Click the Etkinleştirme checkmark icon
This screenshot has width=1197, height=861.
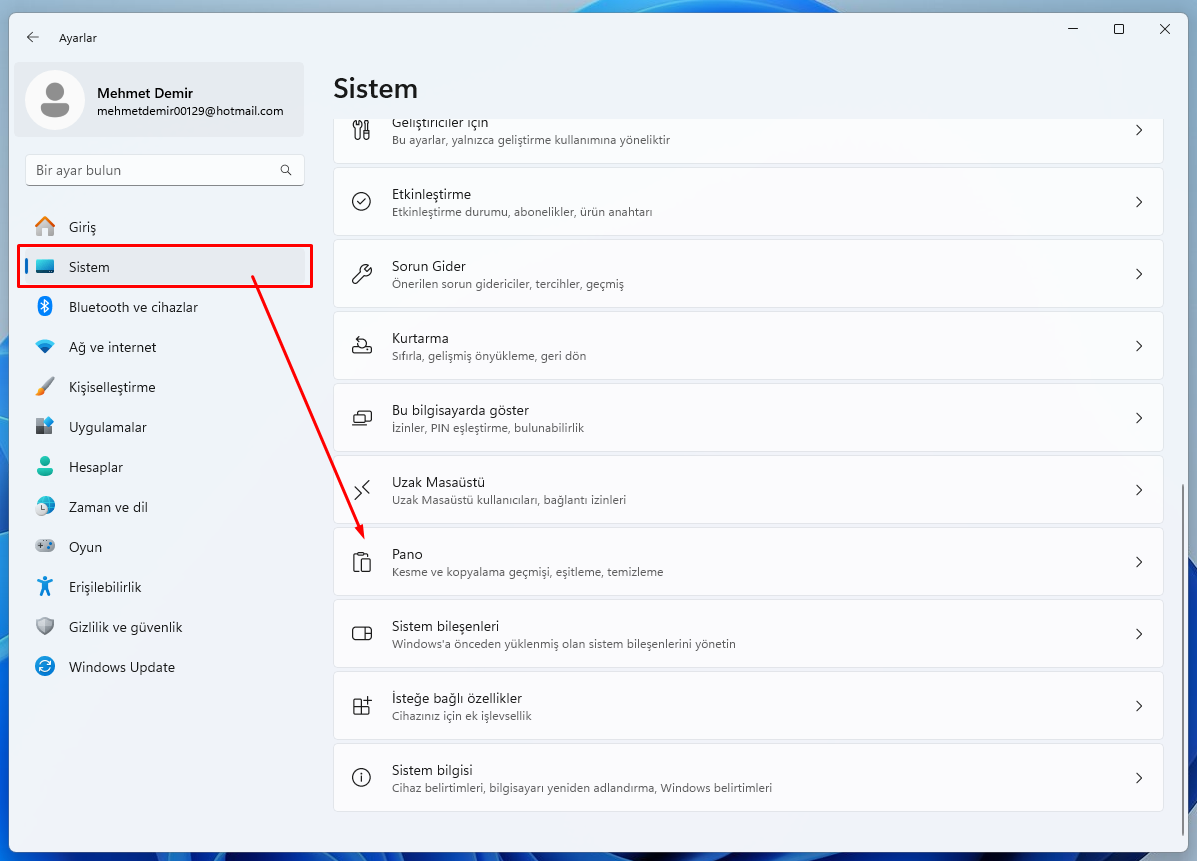click(x=362, y=202)
